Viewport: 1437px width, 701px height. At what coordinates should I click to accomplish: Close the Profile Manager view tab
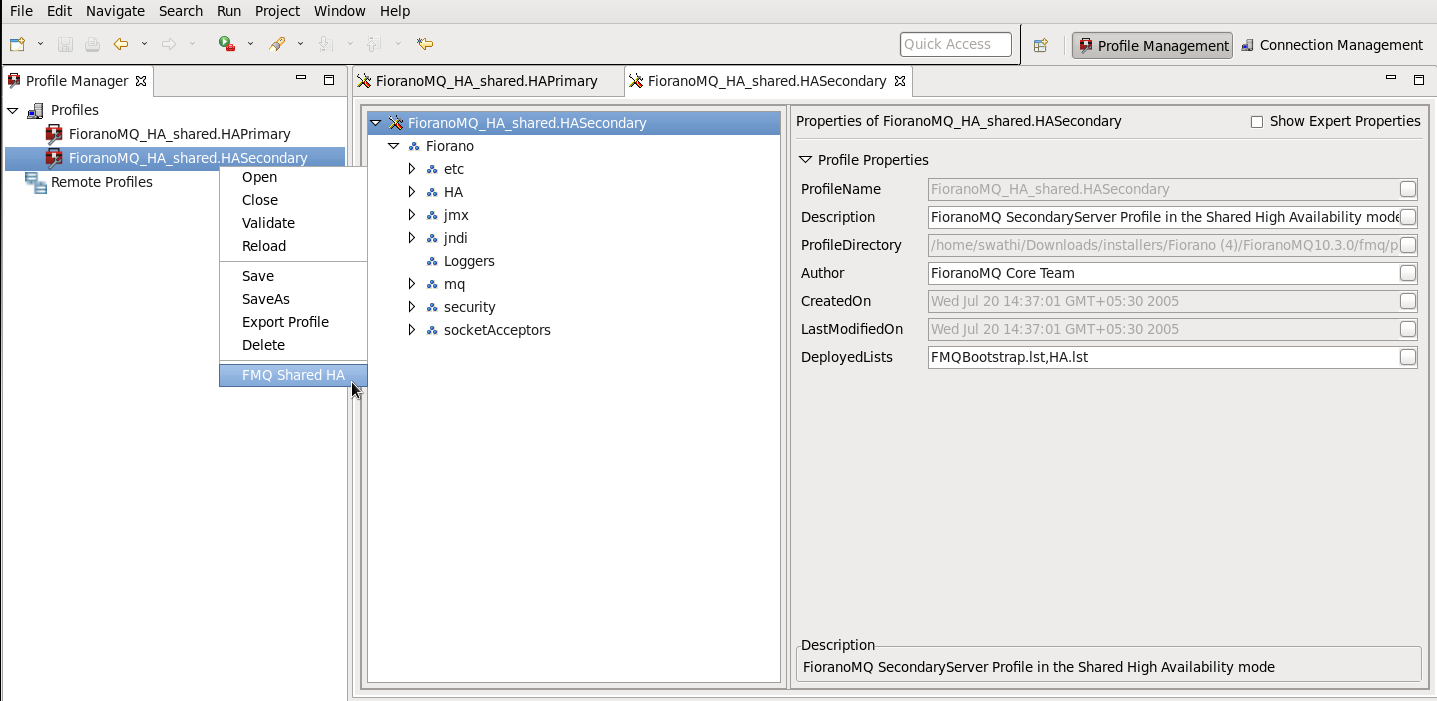pyautogui.click(x=141, y=81)
